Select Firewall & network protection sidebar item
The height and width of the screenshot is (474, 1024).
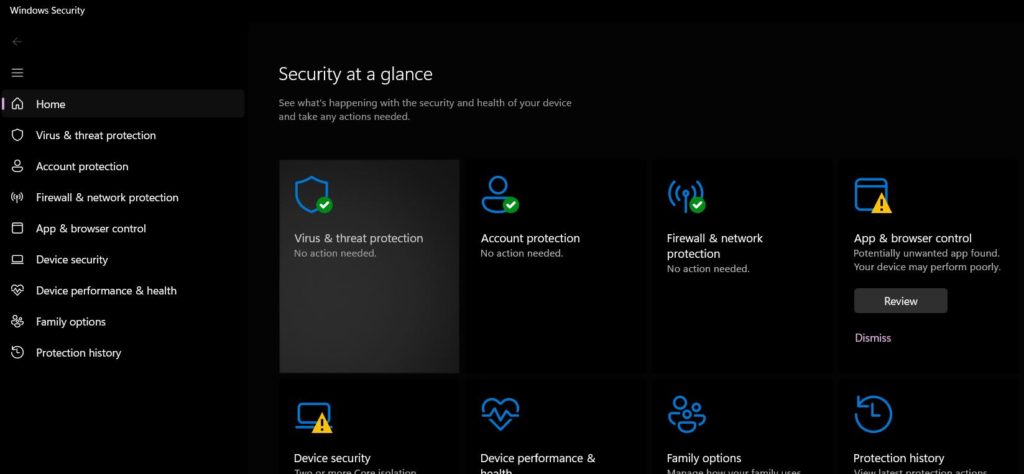click(107, 198)
